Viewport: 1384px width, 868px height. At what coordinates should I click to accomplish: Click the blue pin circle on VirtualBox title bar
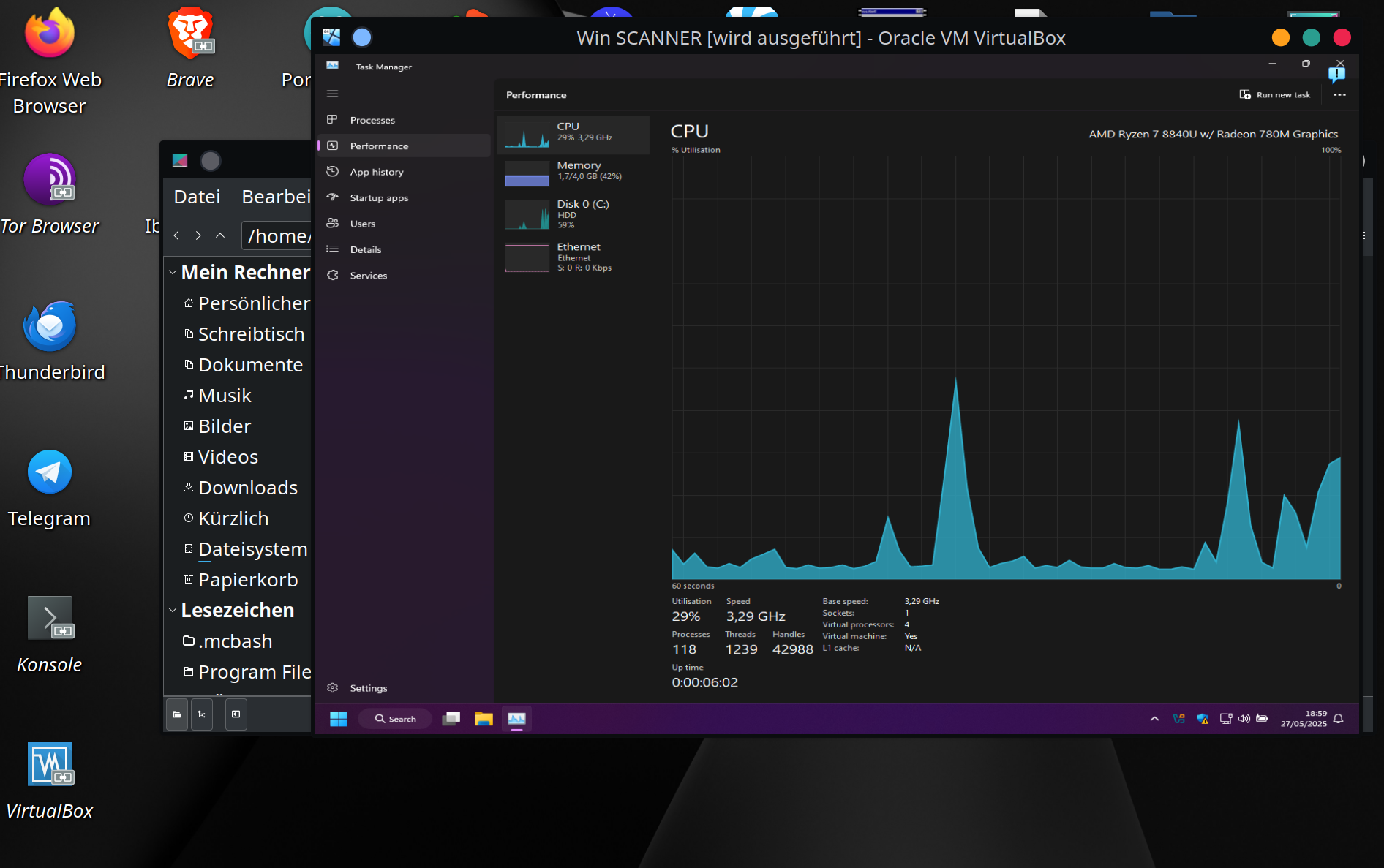point(362,37)
